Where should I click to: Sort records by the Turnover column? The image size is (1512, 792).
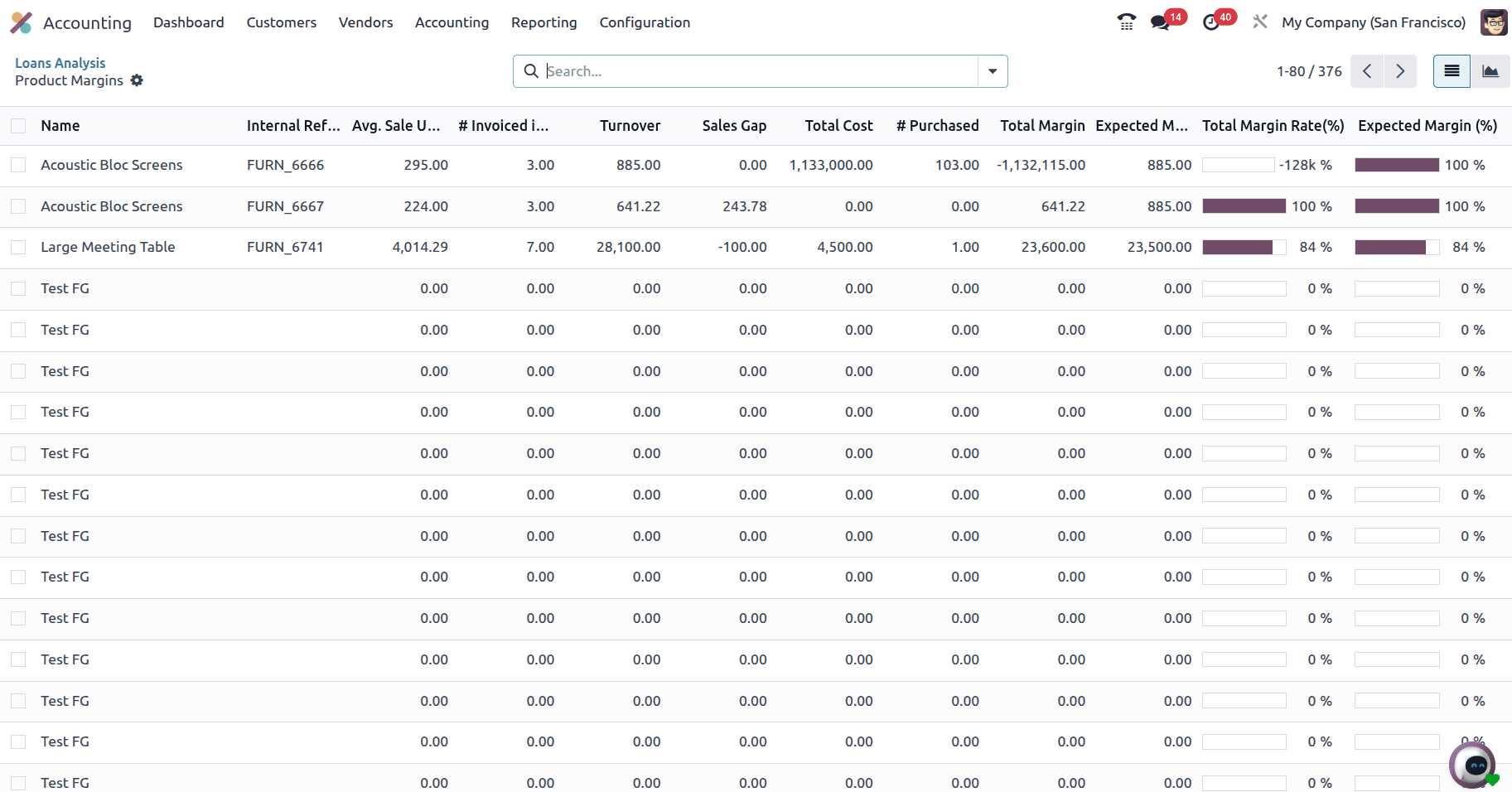coord(630,125)
